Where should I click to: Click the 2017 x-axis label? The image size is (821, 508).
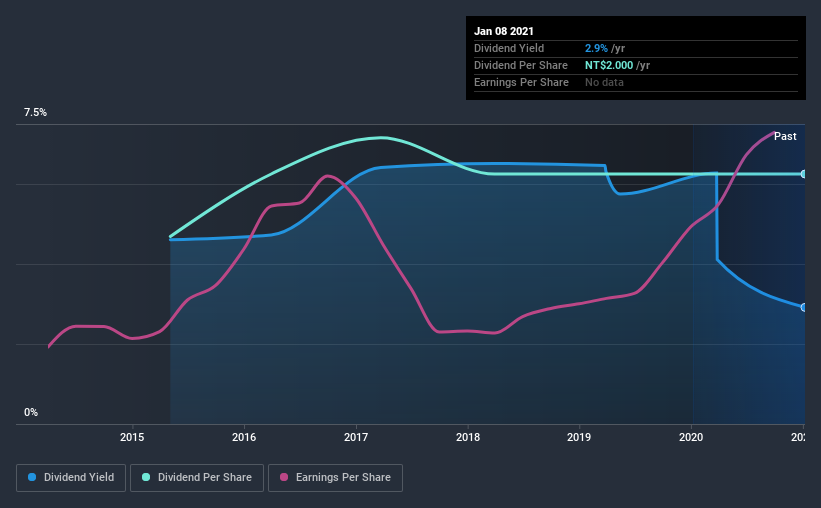tap(356, 437)
